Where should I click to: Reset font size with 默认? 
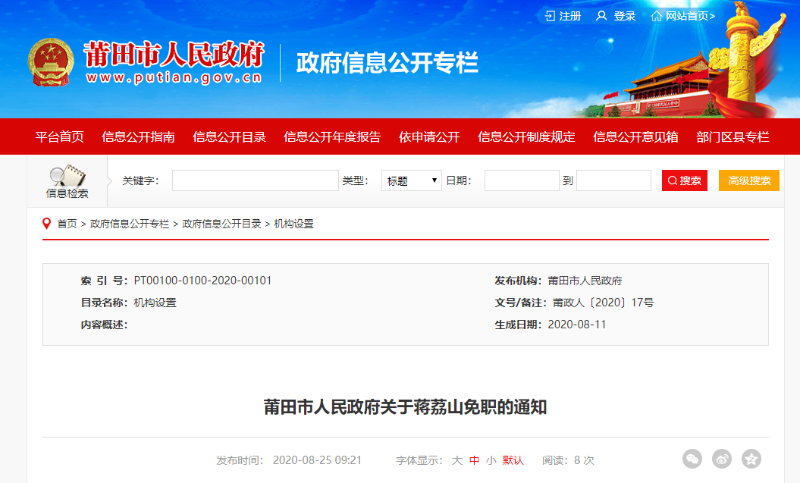(x=513, y=461)
